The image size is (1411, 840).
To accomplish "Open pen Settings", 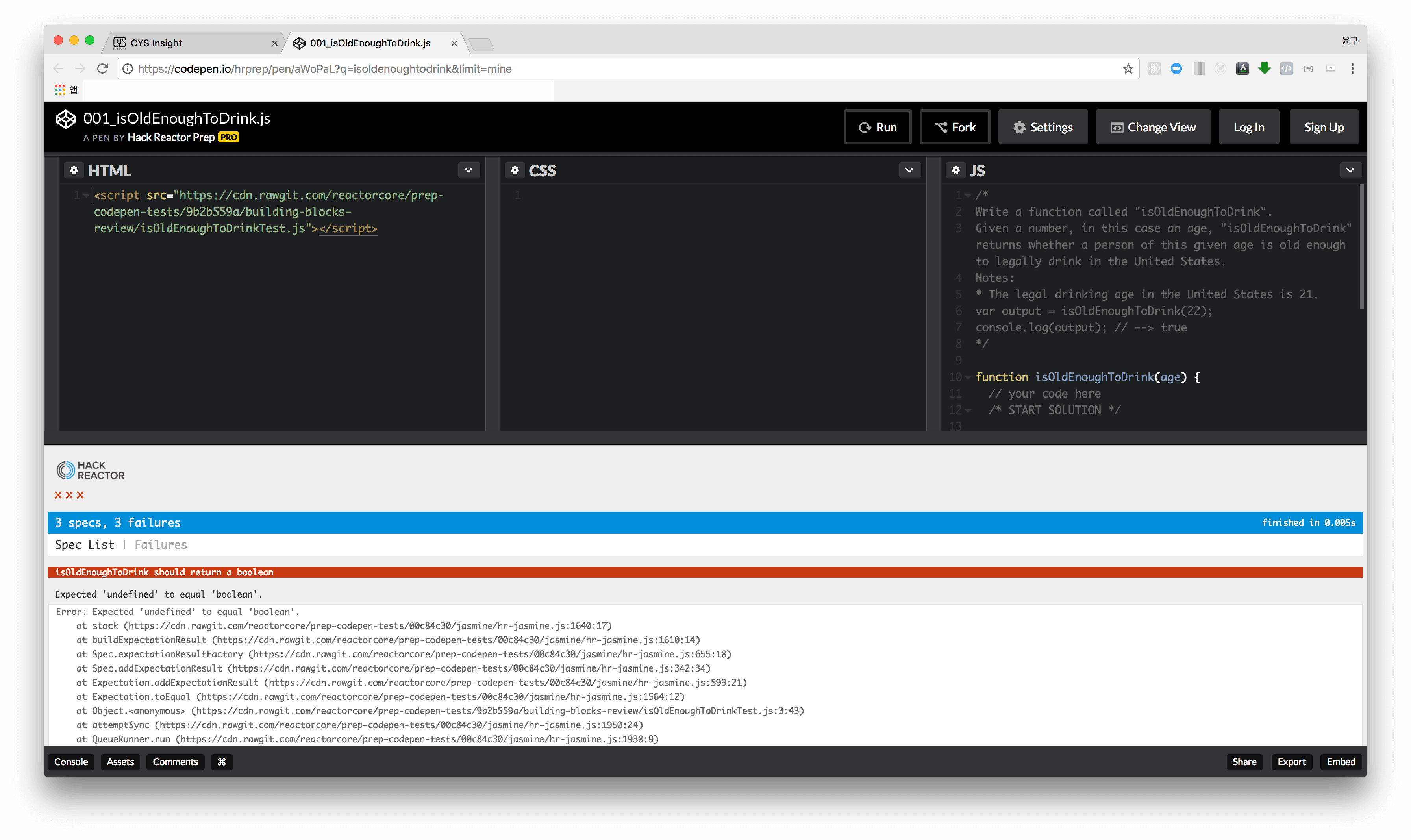I will (x=1043, y=128).
